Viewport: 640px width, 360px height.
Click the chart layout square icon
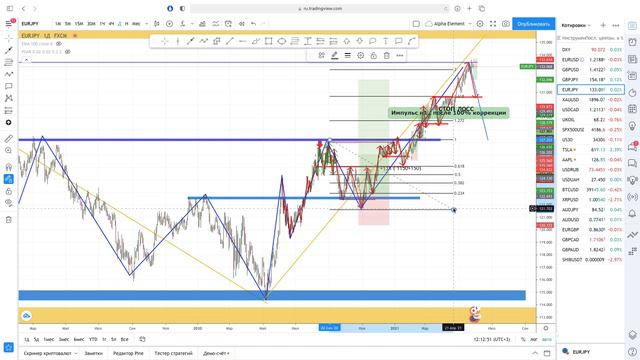416,24
